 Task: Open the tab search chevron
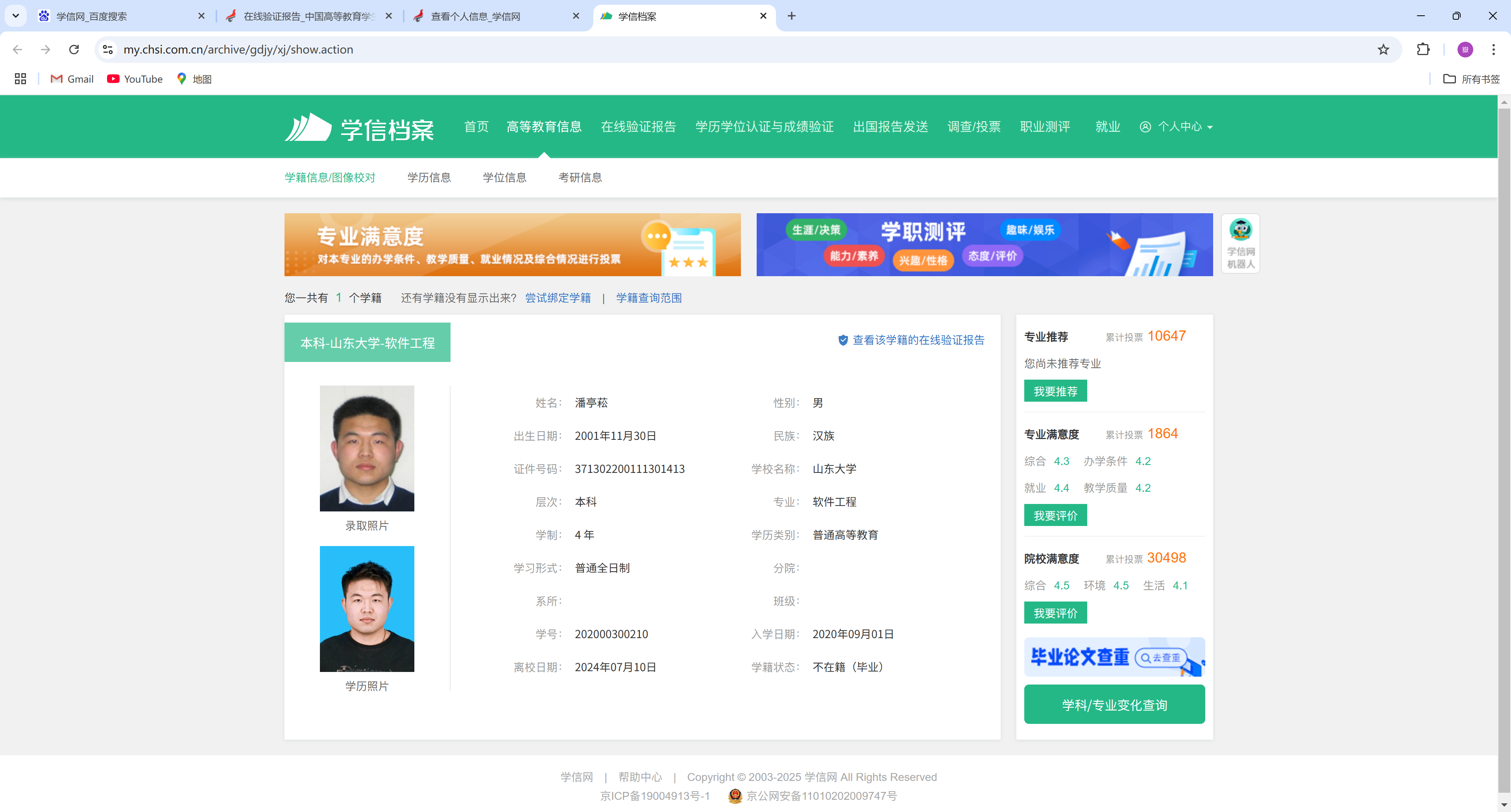click(16, 16)
